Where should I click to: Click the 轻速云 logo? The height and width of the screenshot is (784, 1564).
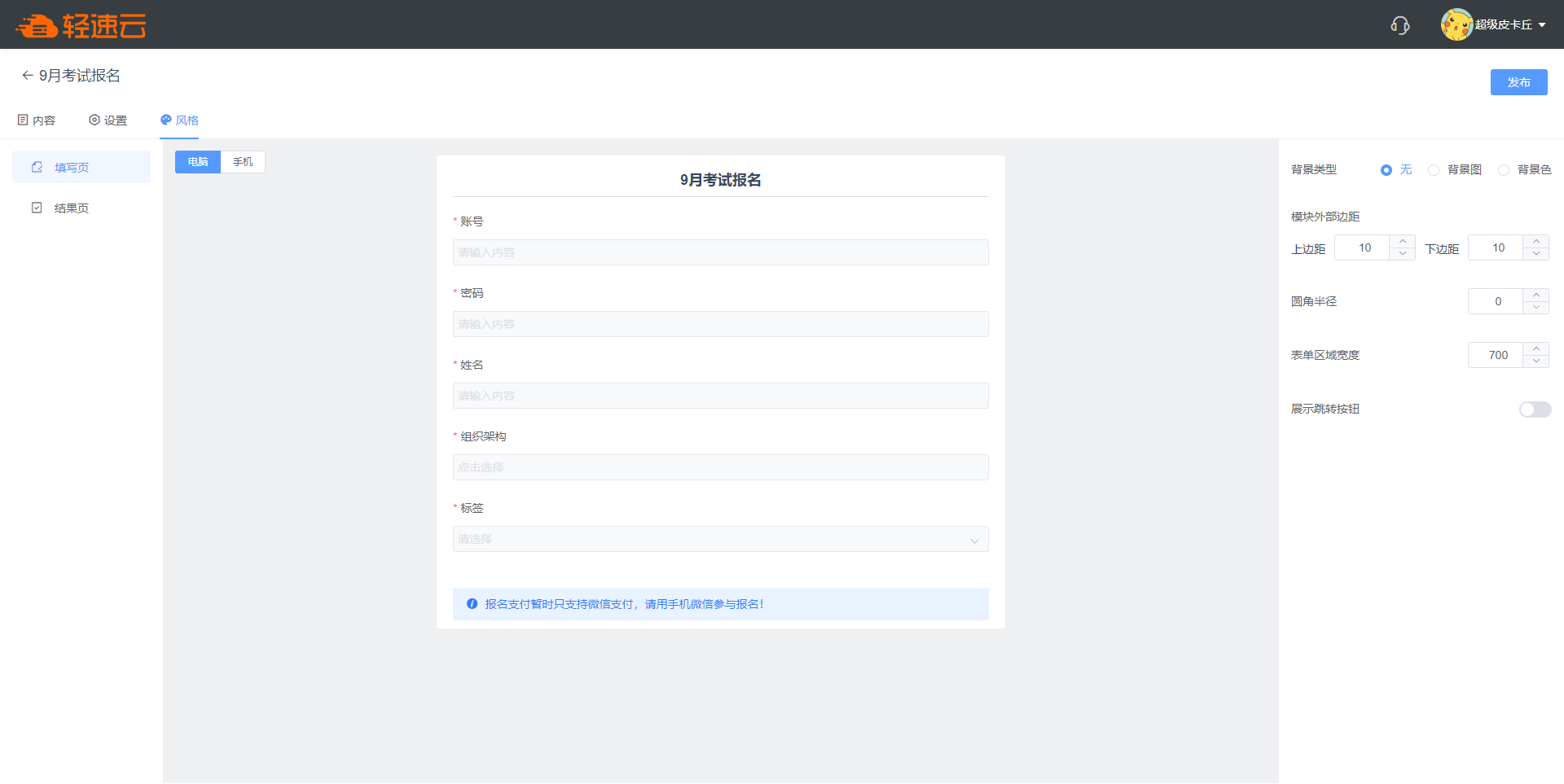(x=81, y=26)
